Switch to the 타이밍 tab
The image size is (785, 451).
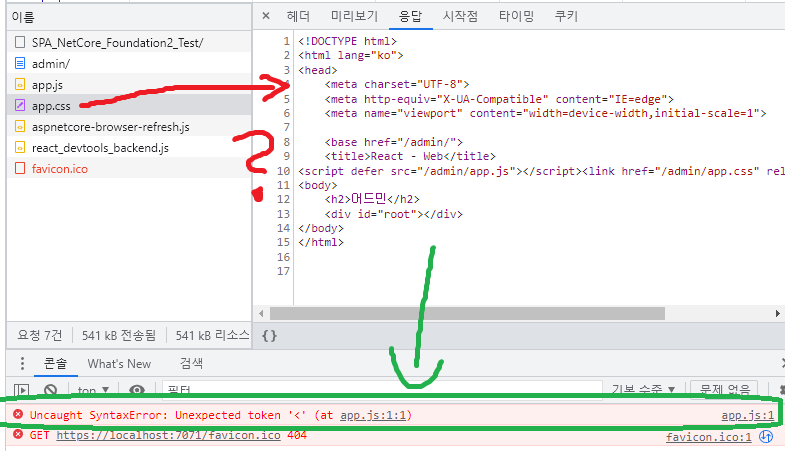[x=516, y=16]
